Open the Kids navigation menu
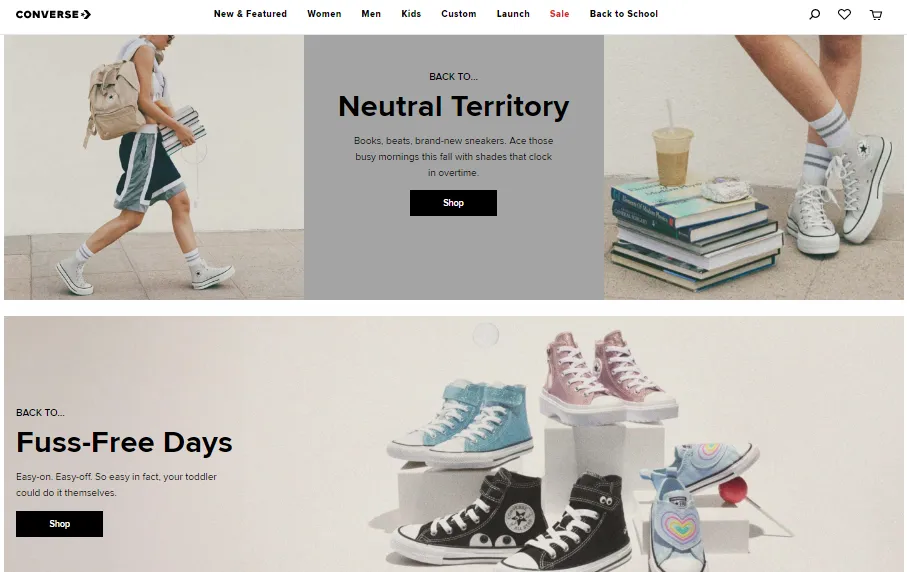The image size is (907, 572). click(411, 14)
